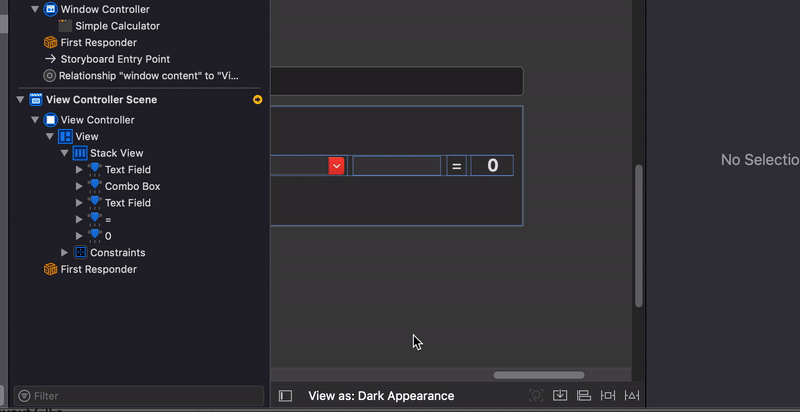
Task: Click the View layout icon
Action: [65, 137]
